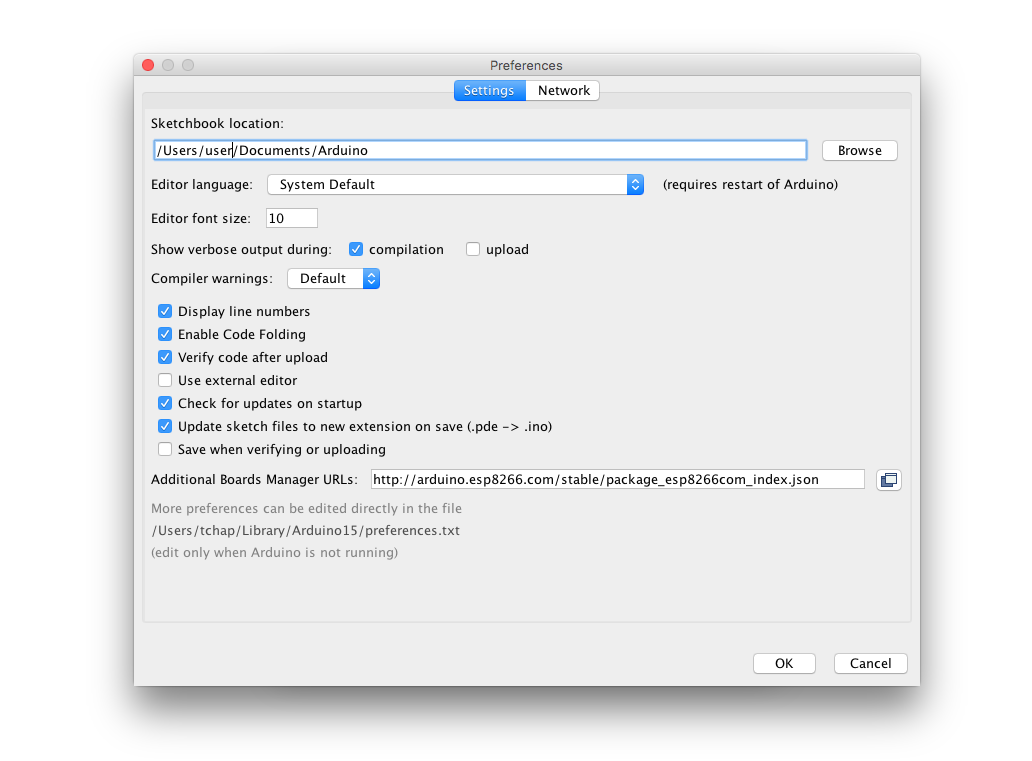Enable verbose output during upload
This screenshot has width=1032, height=761.
pyautogui.click(x=473, y=249)
